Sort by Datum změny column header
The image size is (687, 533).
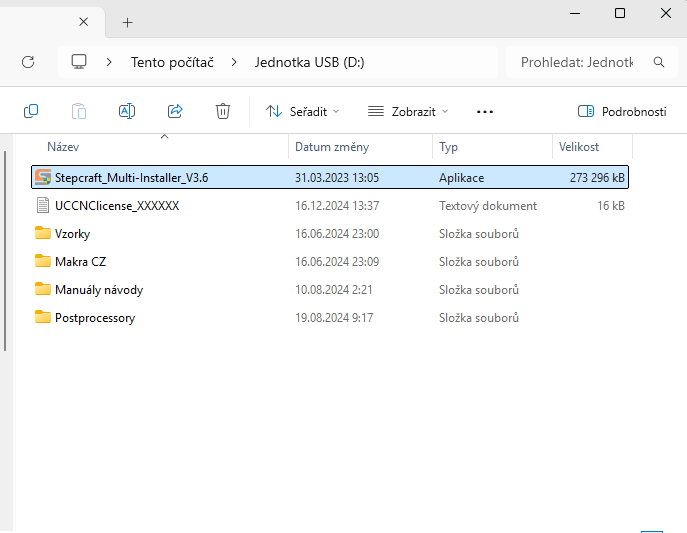[332, 147]
